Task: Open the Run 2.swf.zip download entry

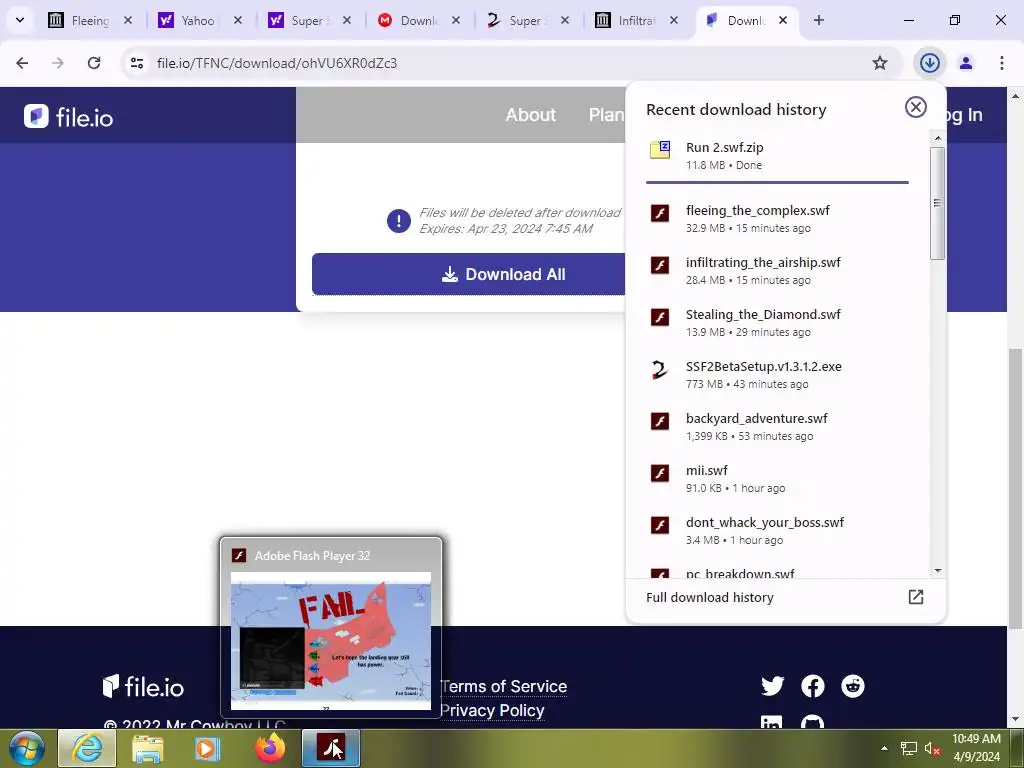Action: tap(777, 156)
